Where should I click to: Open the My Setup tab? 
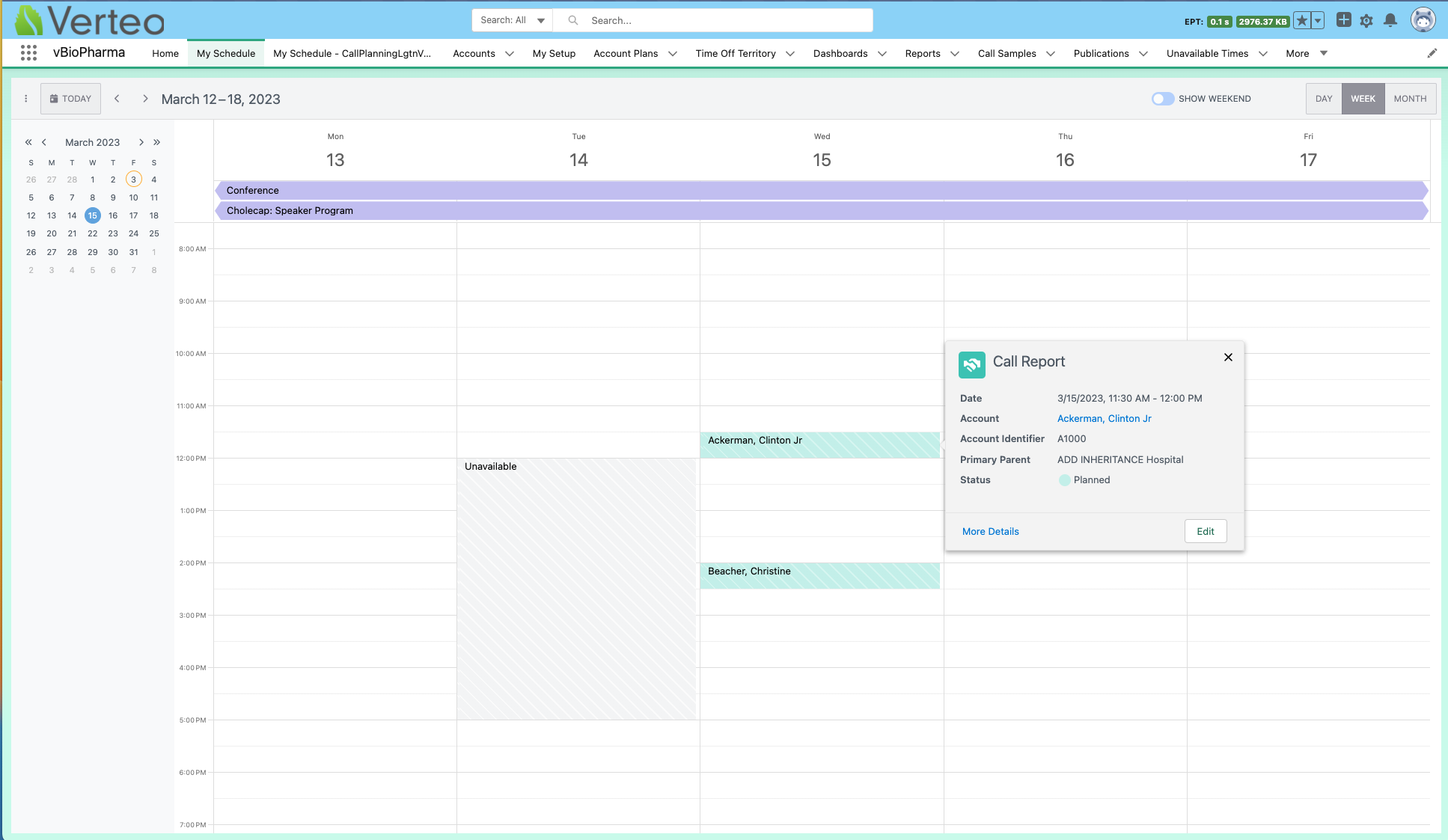[554, 54]
